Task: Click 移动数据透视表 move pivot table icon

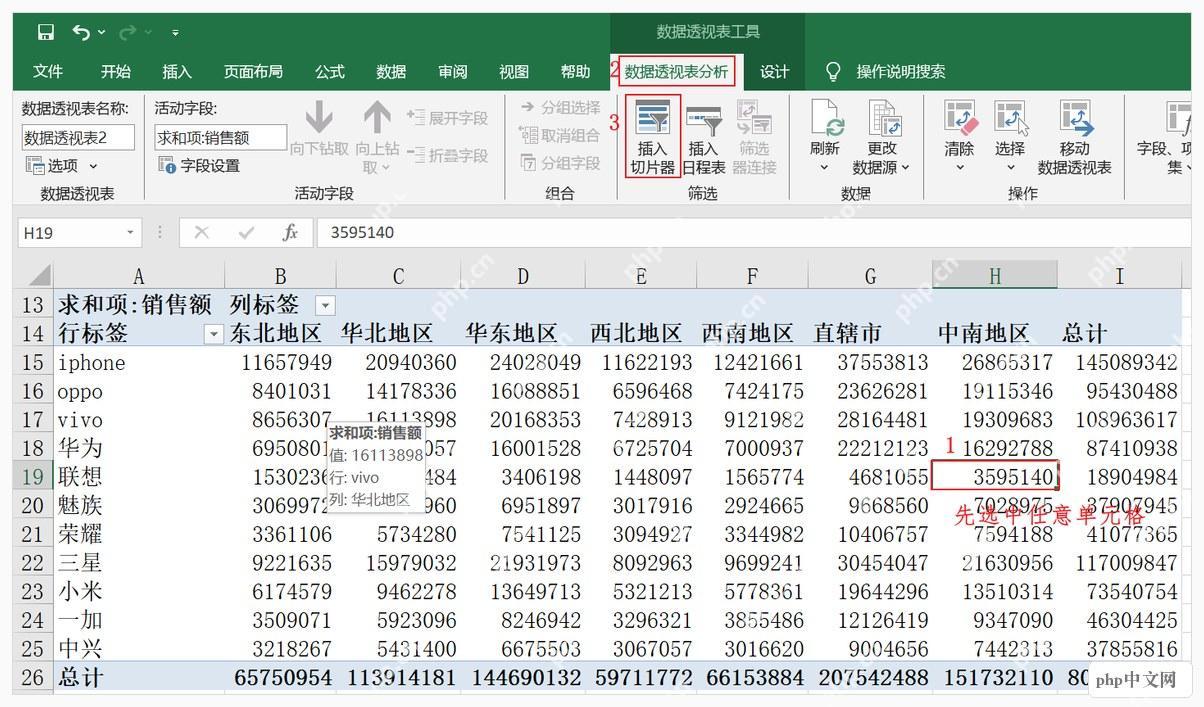Action: (x=1075, y=138)
